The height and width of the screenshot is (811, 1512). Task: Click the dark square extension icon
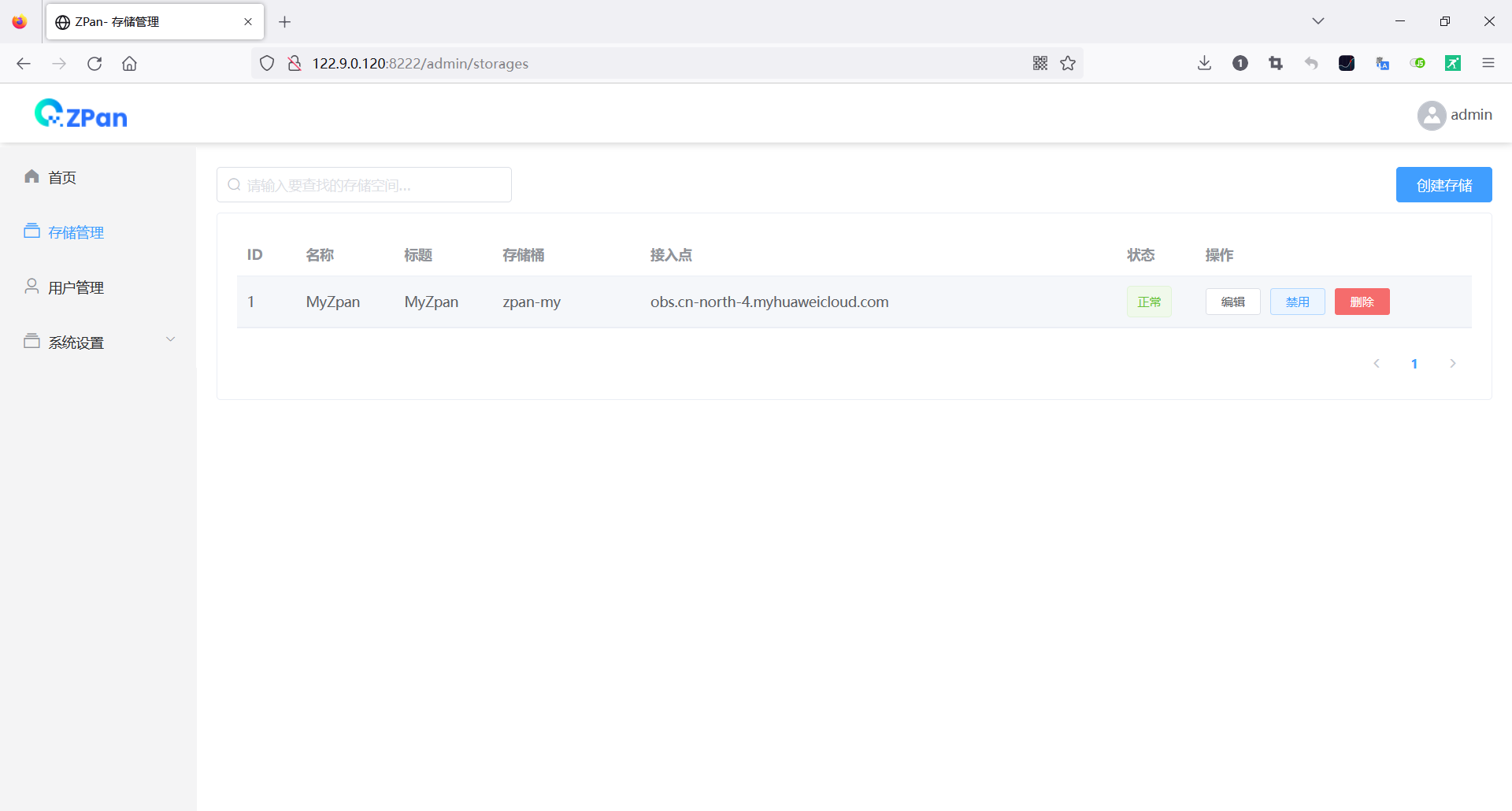1347,64
